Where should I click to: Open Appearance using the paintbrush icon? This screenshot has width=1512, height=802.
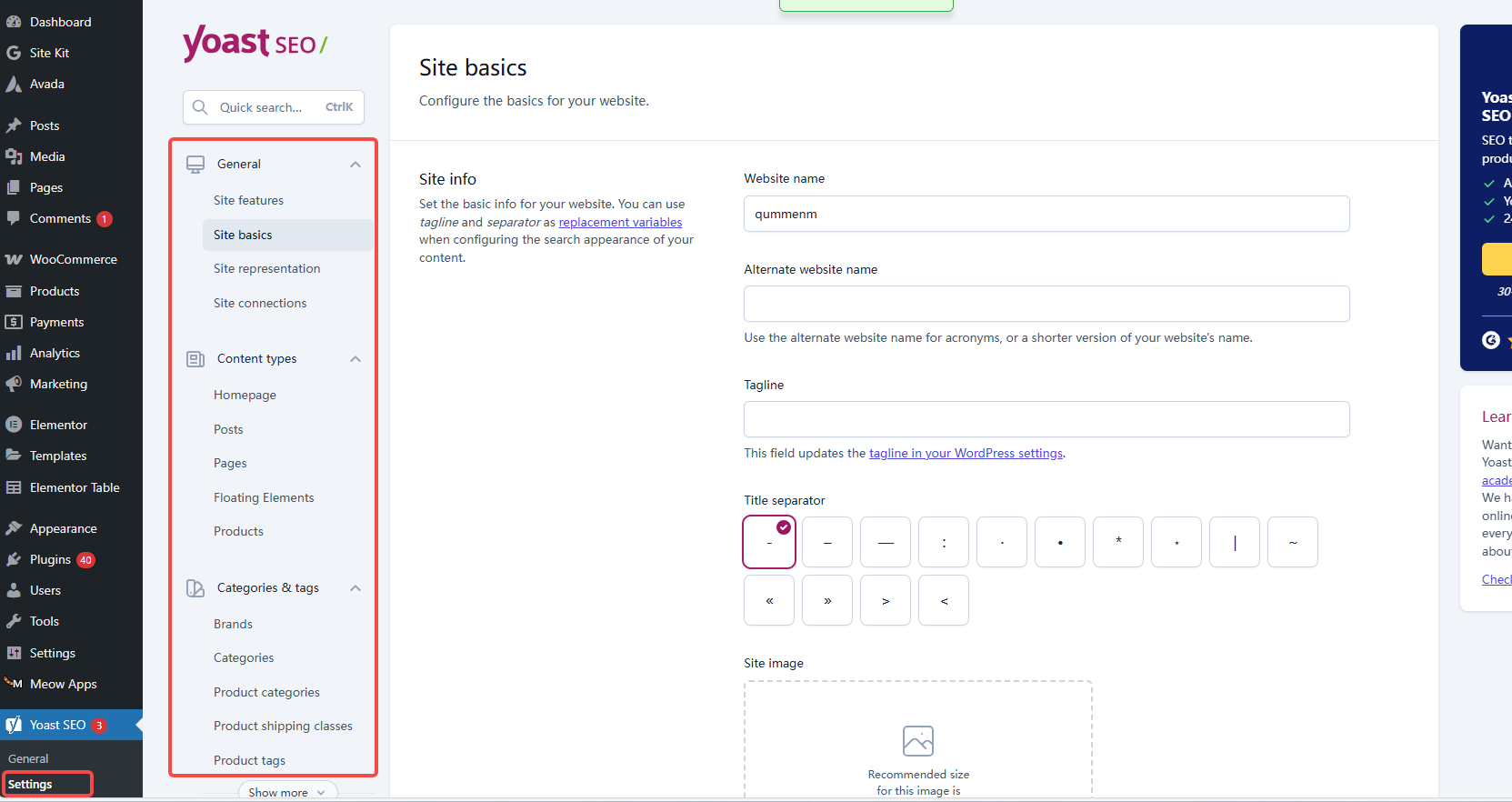tap(14, 528)
